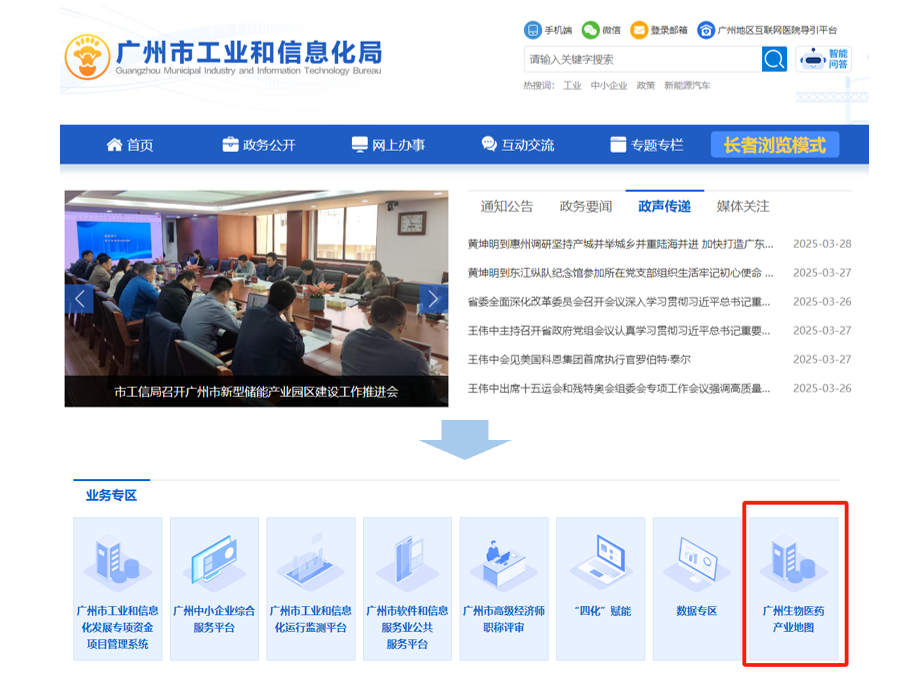Click hot search term 政策

646,86
